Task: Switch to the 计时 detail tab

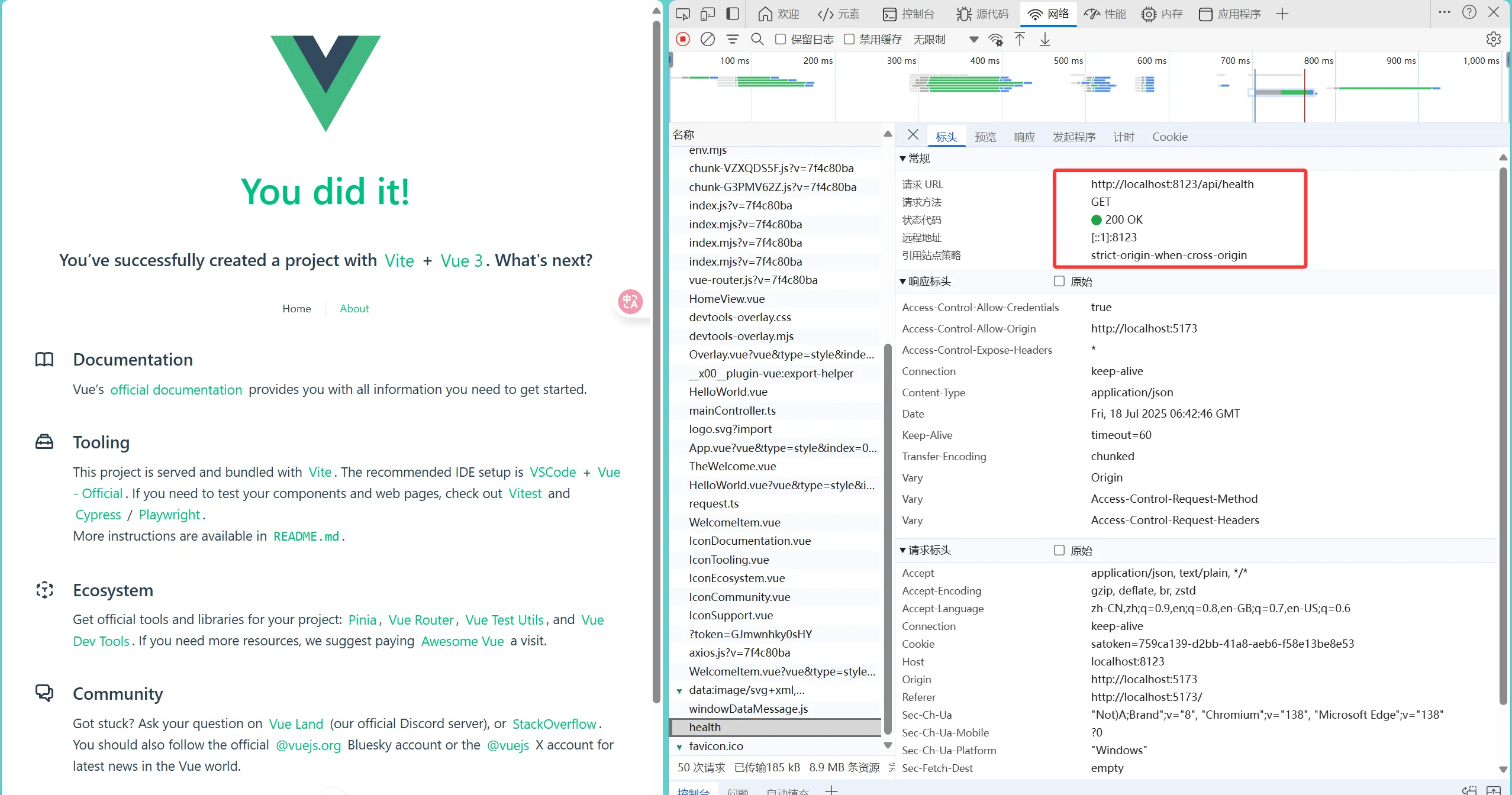Action: tap(1124, 137)
